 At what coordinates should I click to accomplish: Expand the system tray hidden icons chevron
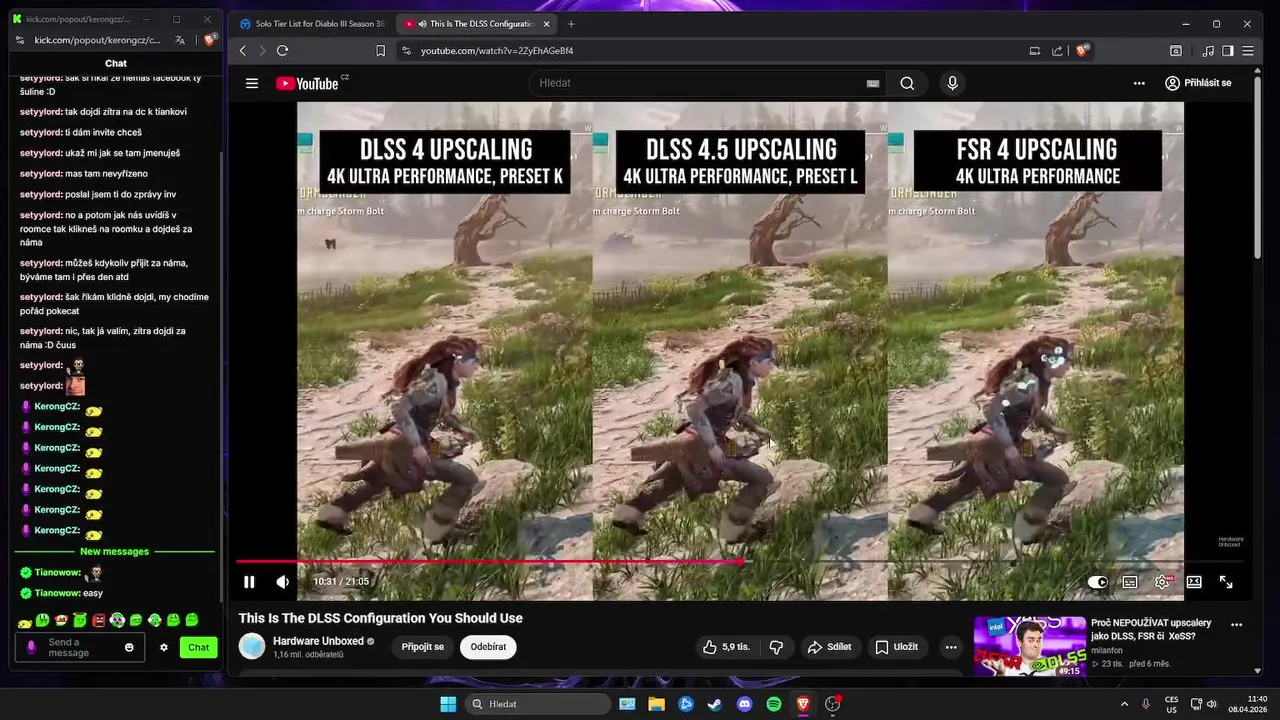(x=1124, y=704)
